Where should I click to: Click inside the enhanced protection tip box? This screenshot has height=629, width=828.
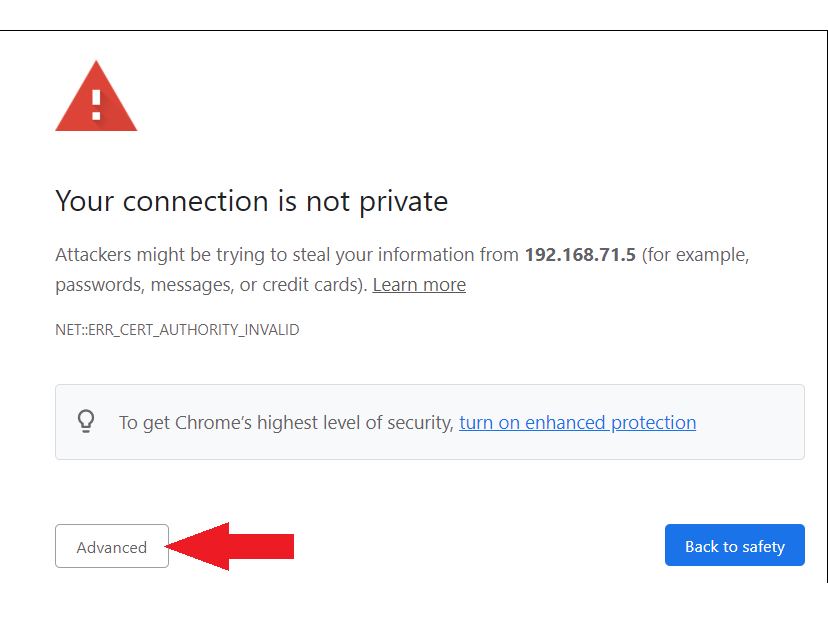coord(430,422)
